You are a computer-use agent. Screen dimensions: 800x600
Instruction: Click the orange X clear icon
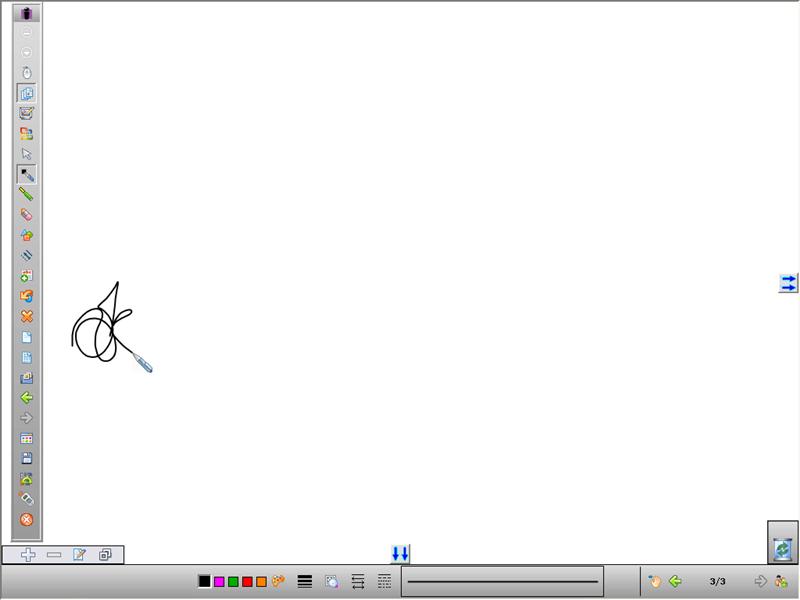(x=27, y=316)
